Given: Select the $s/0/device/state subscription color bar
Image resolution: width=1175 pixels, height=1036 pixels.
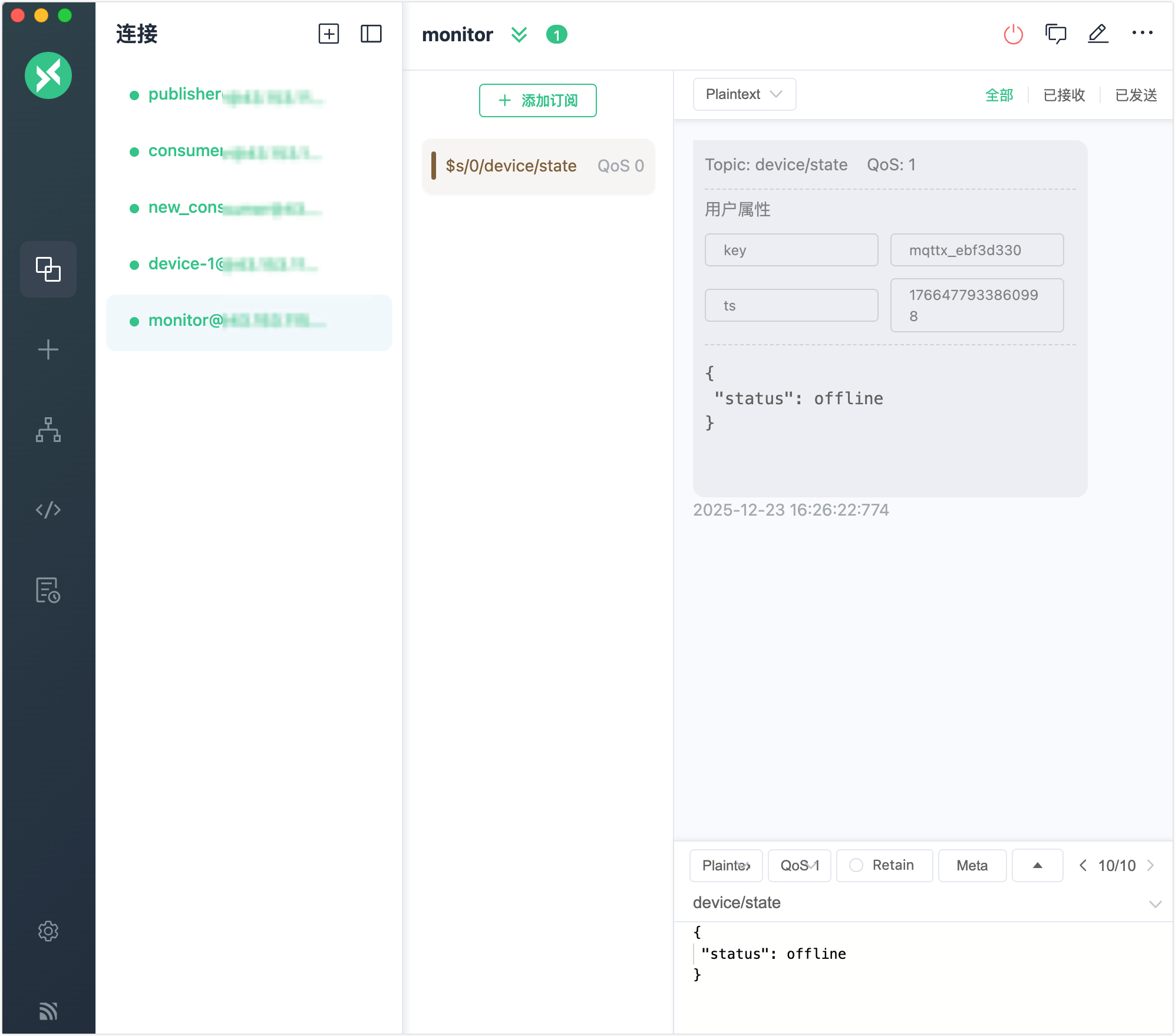Looking at the screenshot, I should pos(434,166).
